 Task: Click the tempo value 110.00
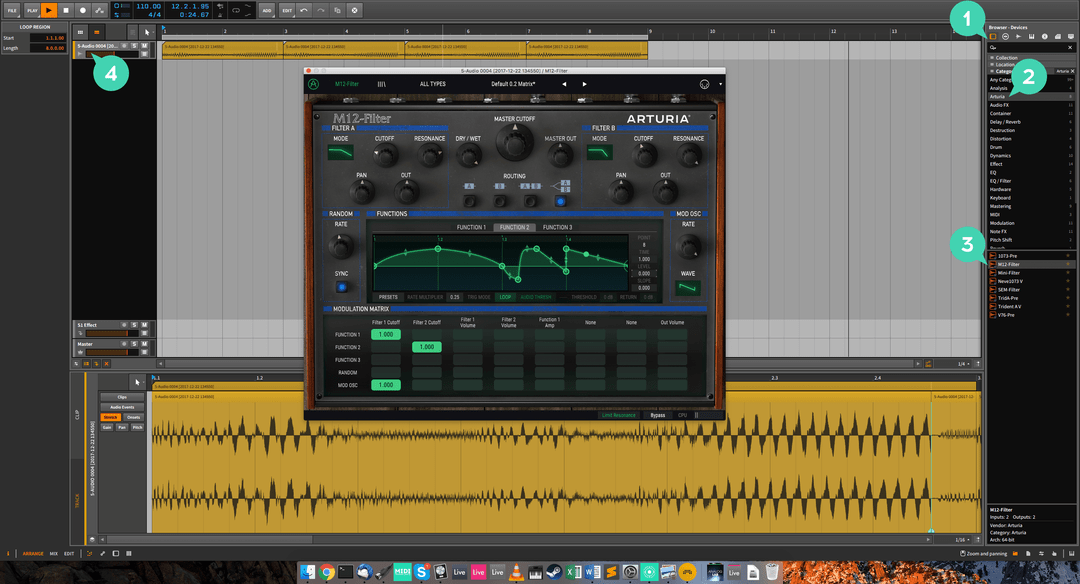[148, 6]
